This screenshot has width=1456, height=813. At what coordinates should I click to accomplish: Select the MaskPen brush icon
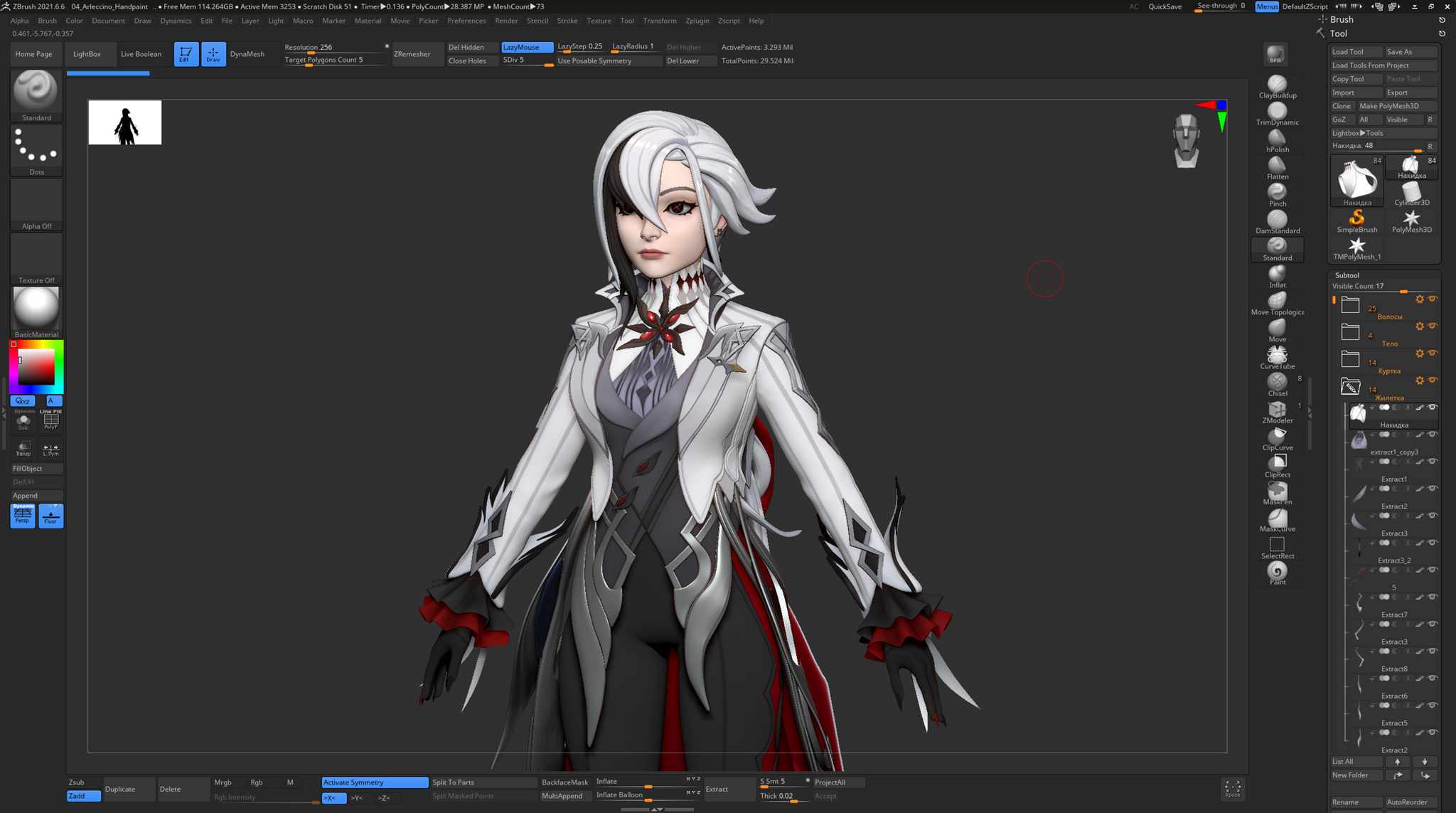(1277, 491)
